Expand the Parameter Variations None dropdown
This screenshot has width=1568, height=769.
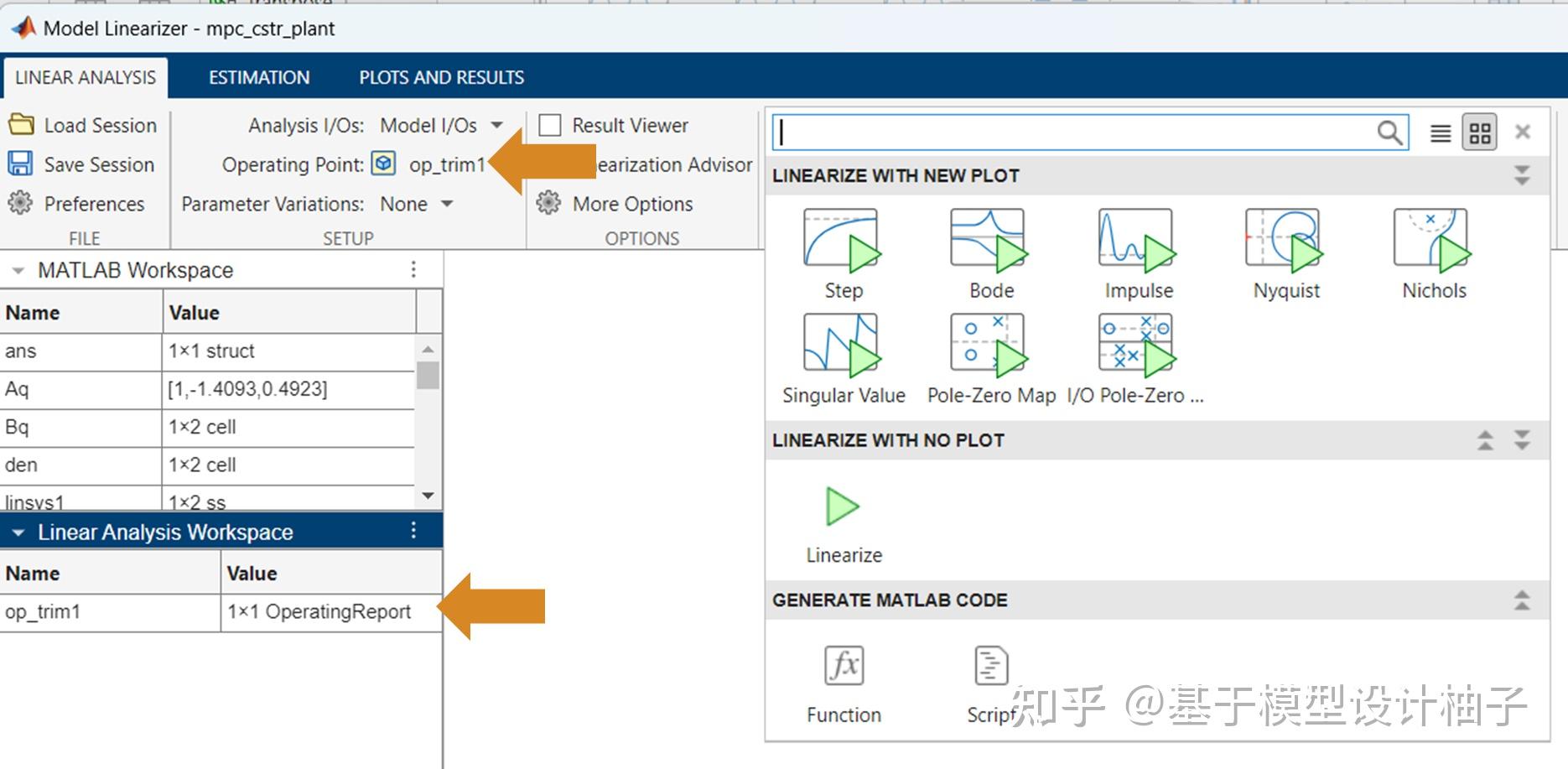click(x=447, y=204)
